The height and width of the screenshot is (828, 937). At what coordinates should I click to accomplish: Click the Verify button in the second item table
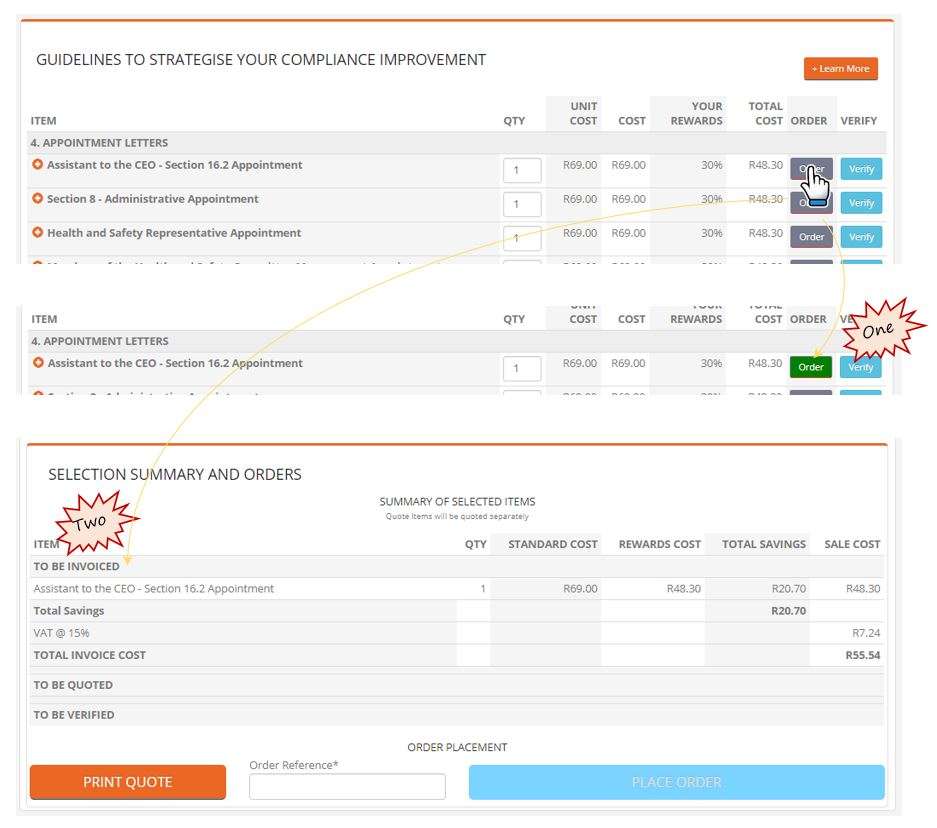coord(860,367)
